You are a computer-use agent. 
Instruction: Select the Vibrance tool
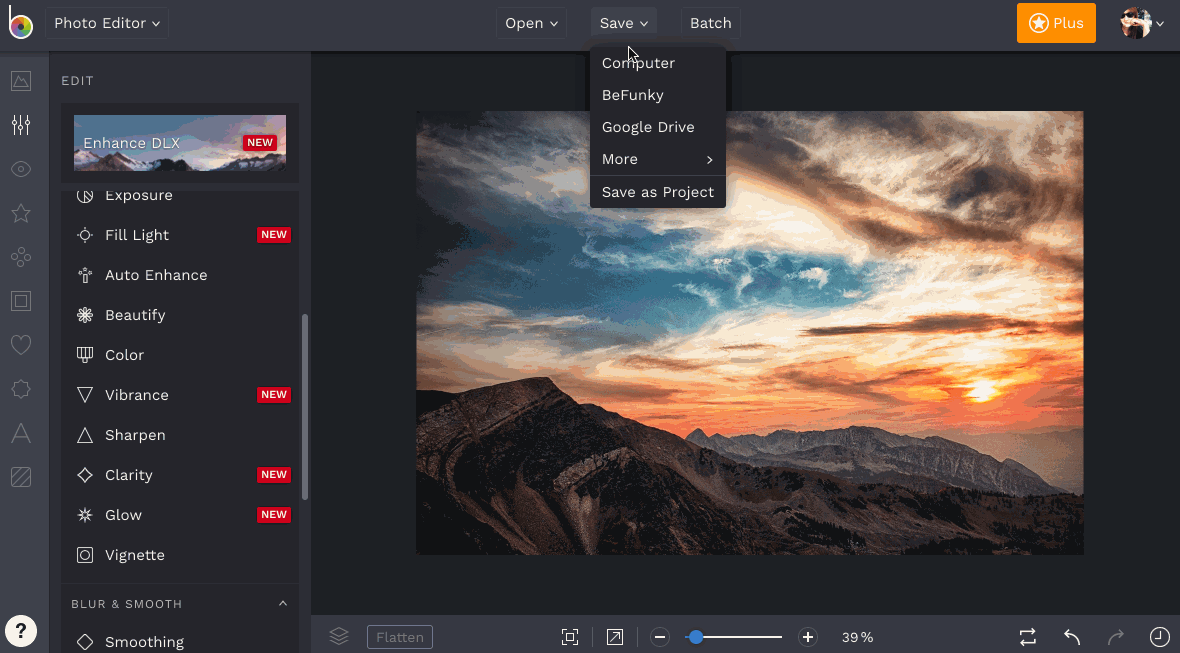180,394
